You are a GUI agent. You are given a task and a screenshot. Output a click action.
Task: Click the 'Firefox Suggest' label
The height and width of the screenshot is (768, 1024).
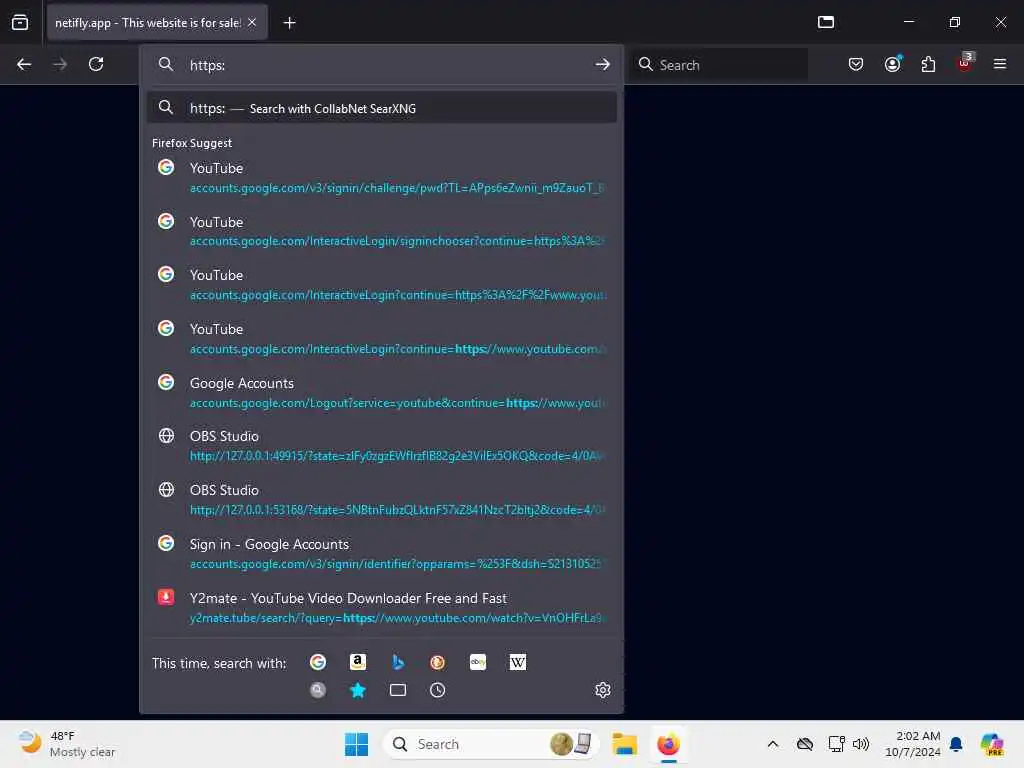[192, 143]
